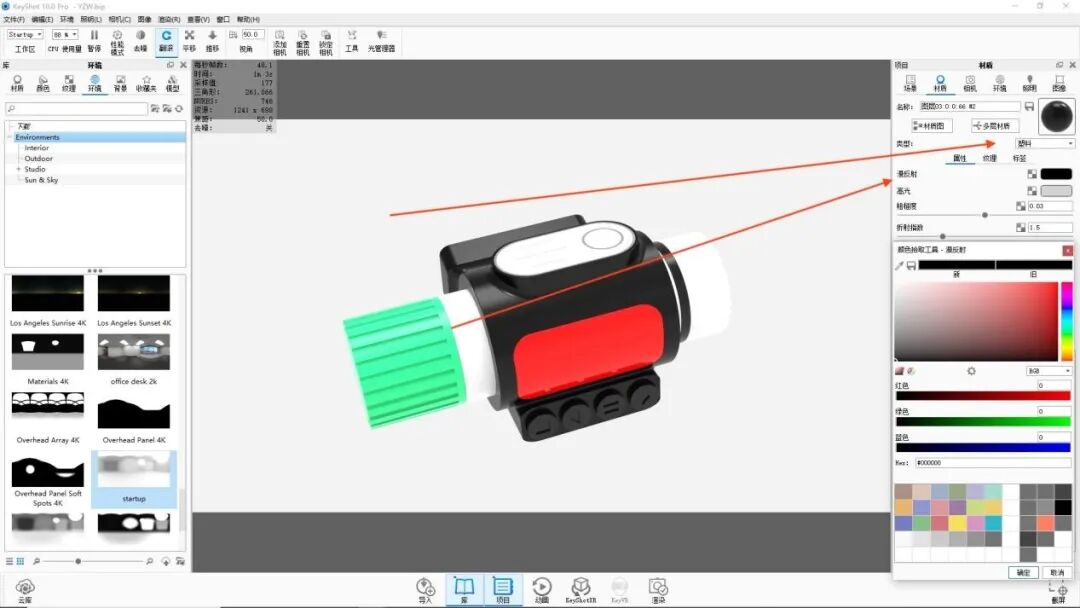This screenshot has height=608, width=1080.
Task: Select the 添加相机 toolbar icon
Action: (x=280, y=40)
